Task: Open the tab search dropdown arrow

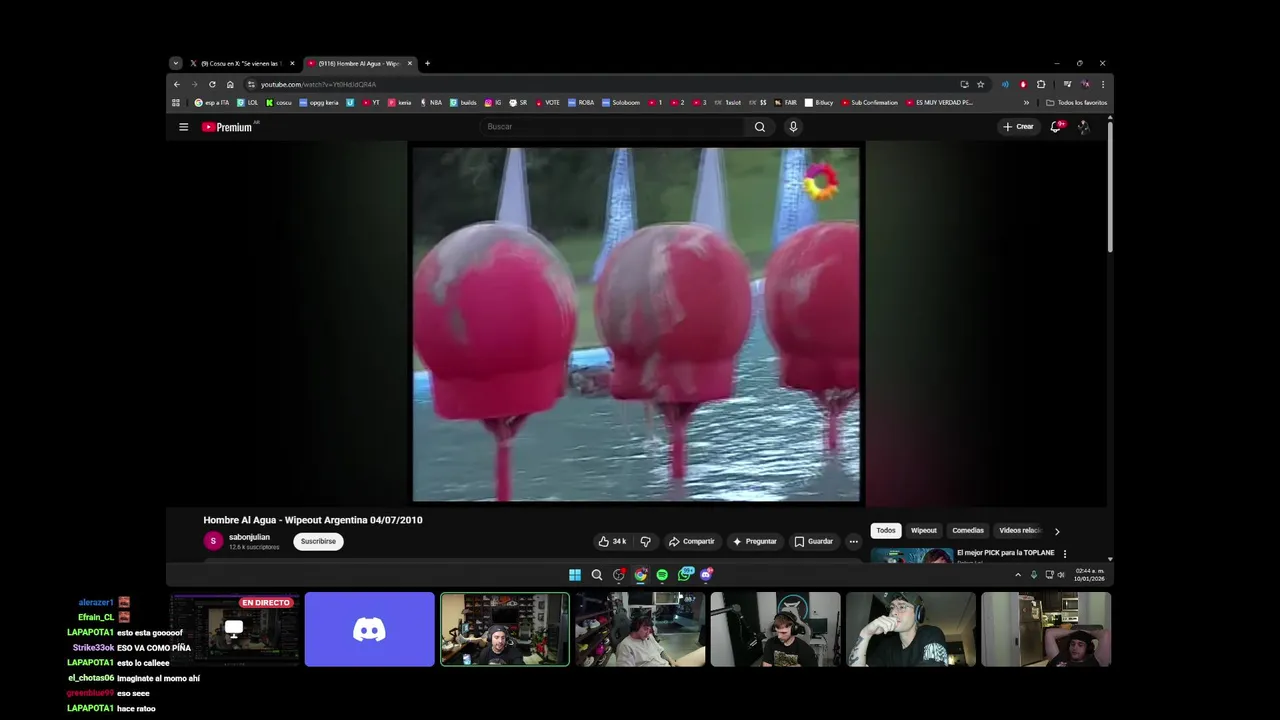Action: [x=176, y=63]
